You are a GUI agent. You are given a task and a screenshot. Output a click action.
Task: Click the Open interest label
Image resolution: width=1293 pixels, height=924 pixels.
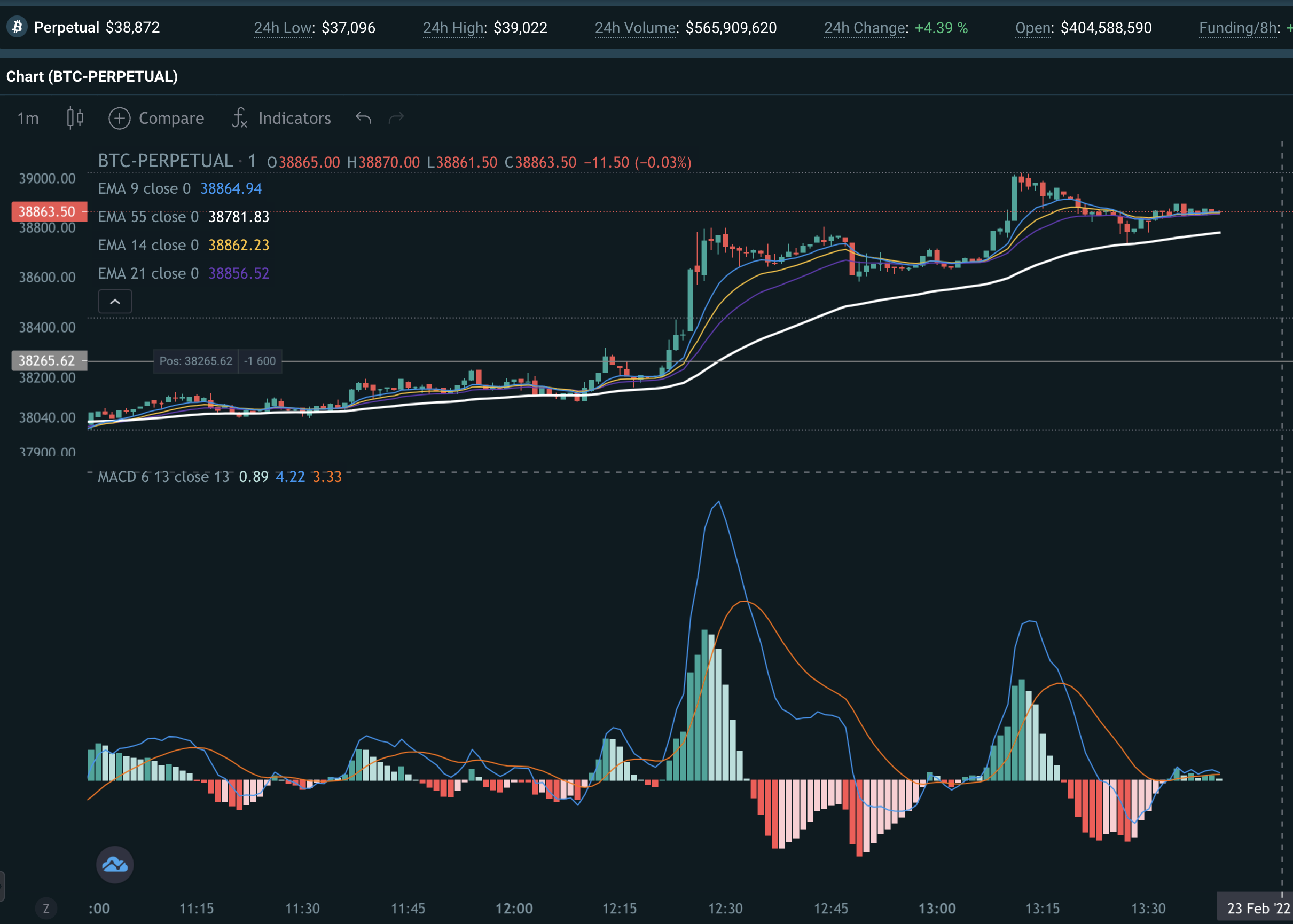tap(1033, 28)
